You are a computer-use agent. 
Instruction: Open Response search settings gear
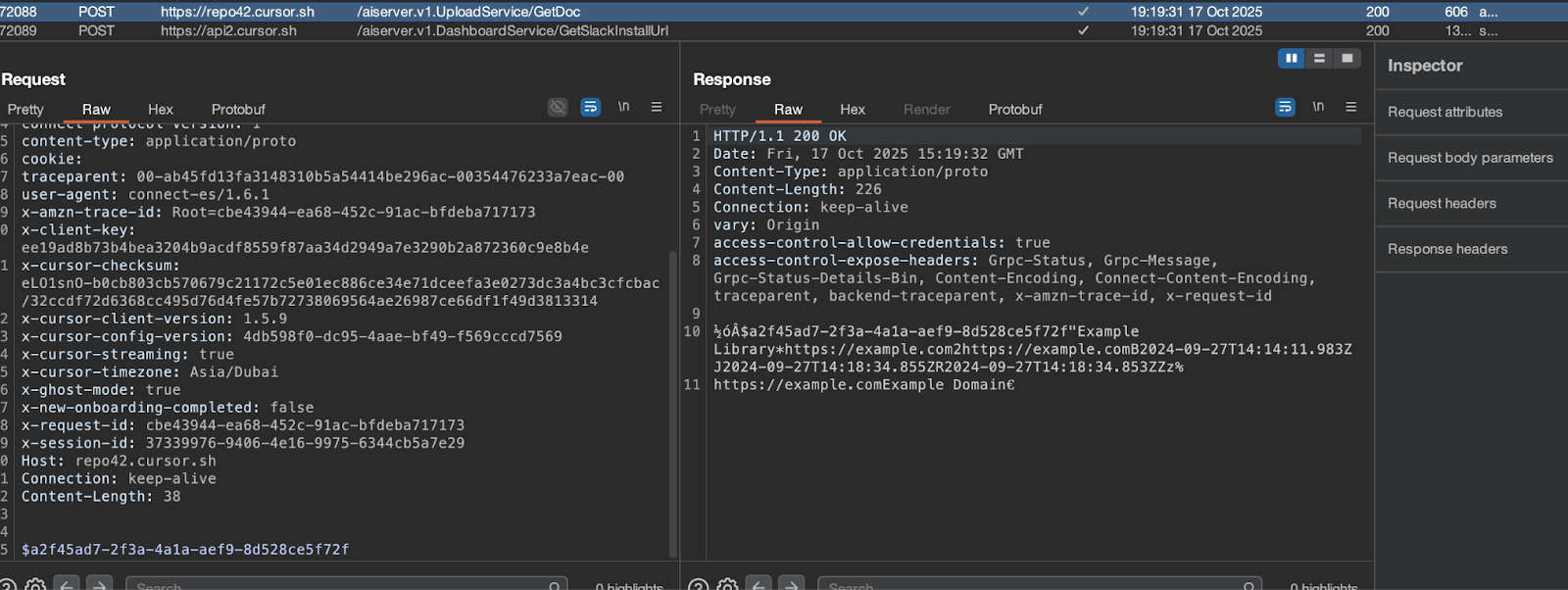(x=727, y=585)
